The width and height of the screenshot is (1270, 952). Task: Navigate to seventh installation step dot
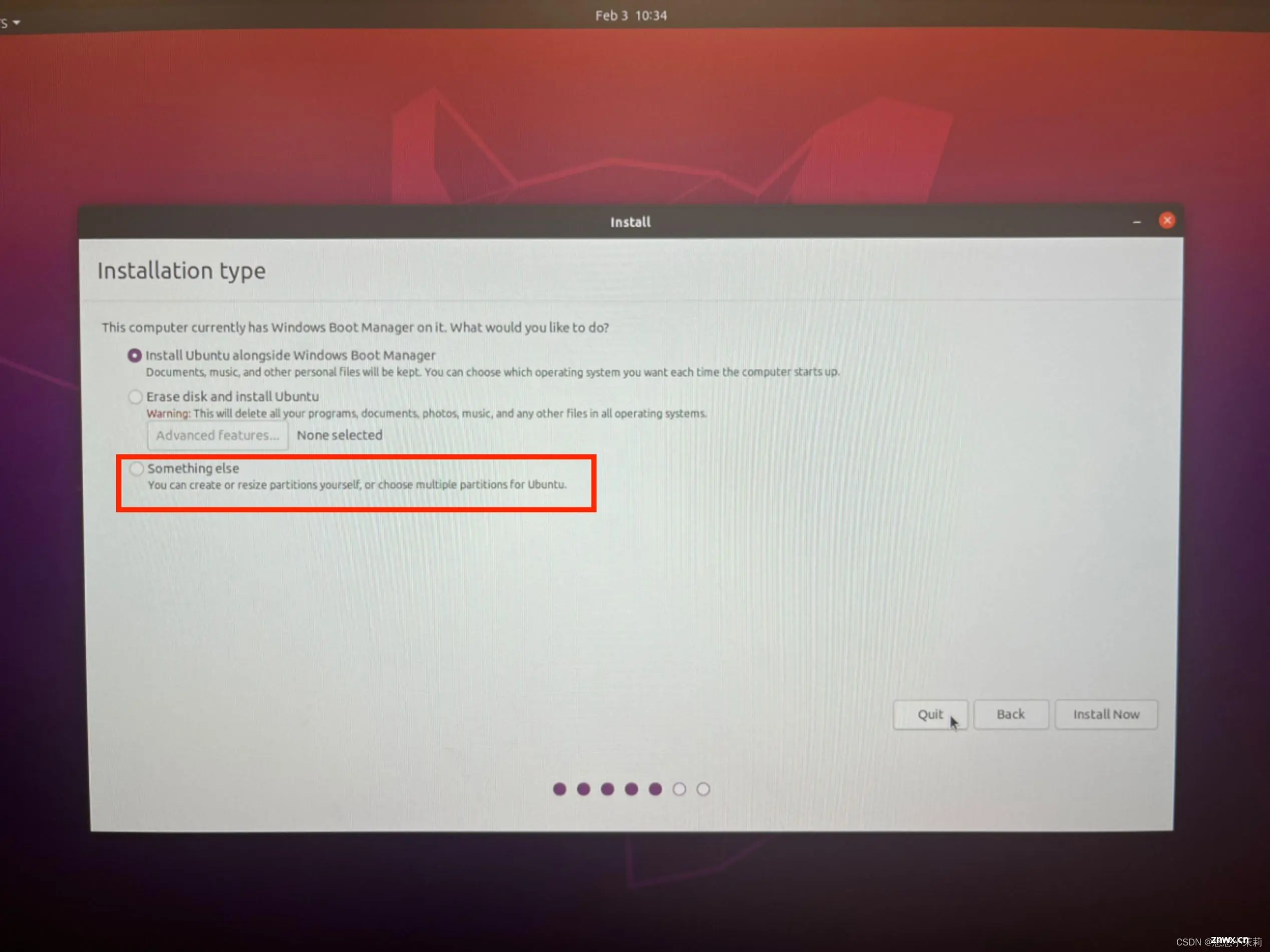click(703, 789)
